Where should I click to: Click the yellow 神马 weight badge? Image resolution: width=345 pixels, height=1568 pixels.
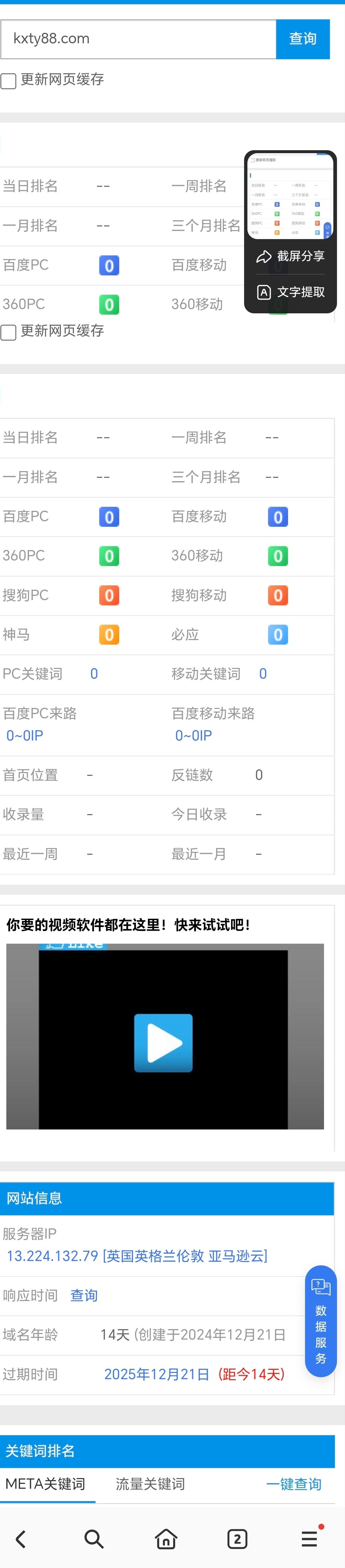(x=109, y=635)
